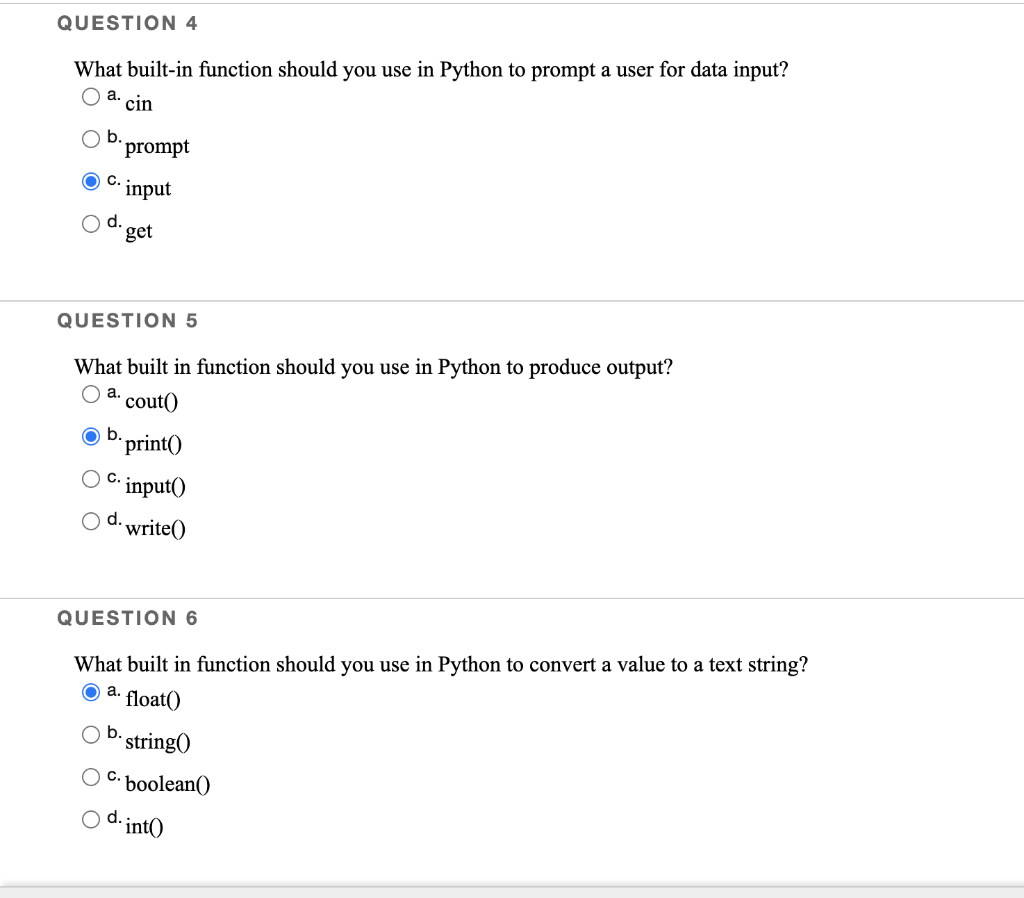Select answer 'cout()' for Question 5
Viewport: 1024px width, 898px height.
[91, 393]
